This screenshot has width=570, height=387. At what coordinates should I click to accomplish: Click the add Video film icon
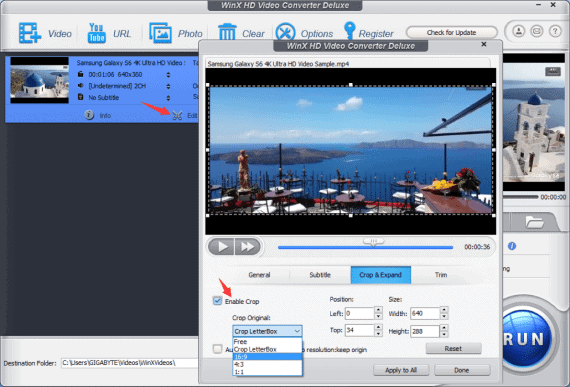(30, 33)
